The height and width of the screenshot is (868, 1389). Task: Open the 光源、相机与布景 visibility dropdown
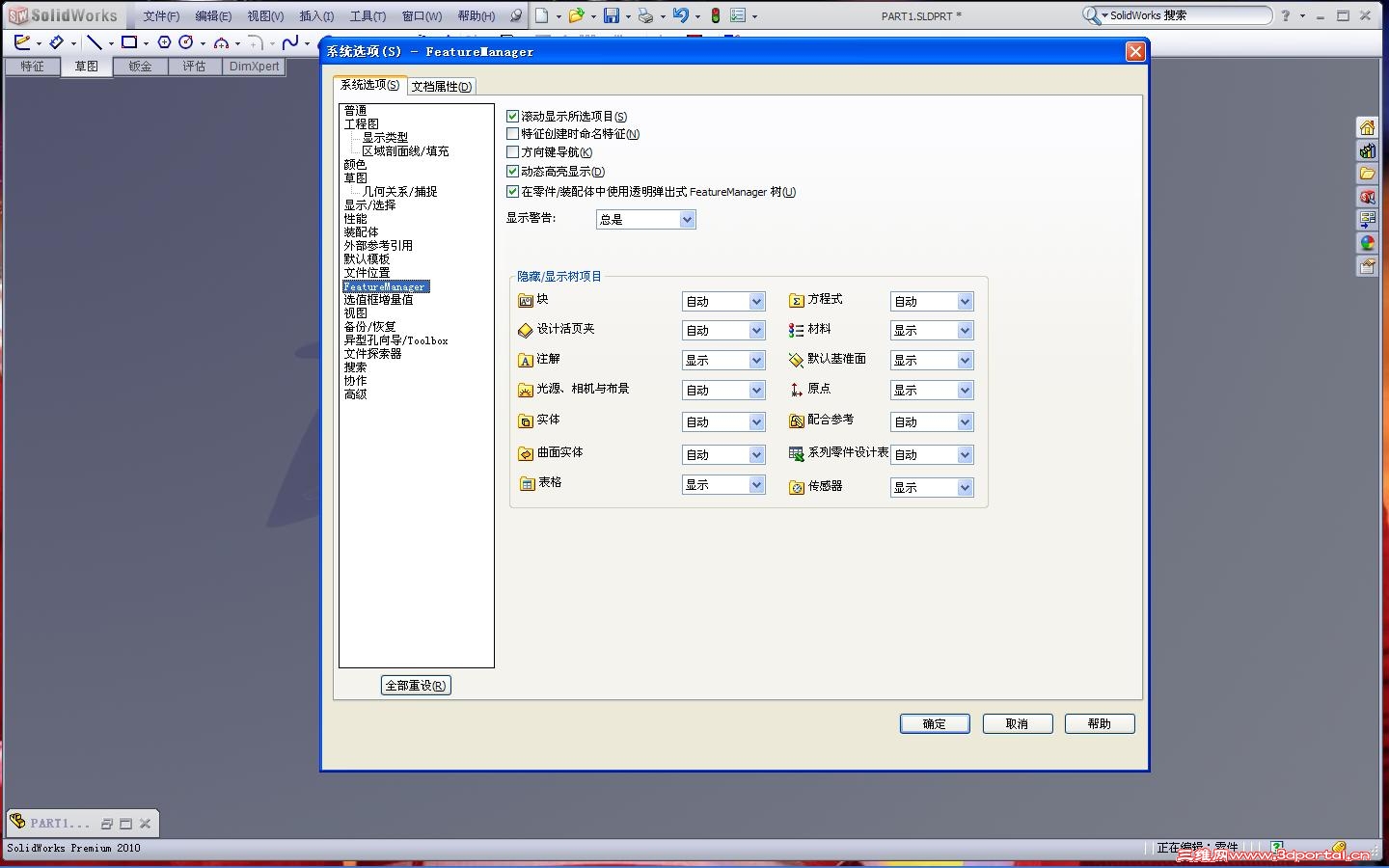click(x=723, y=390)
